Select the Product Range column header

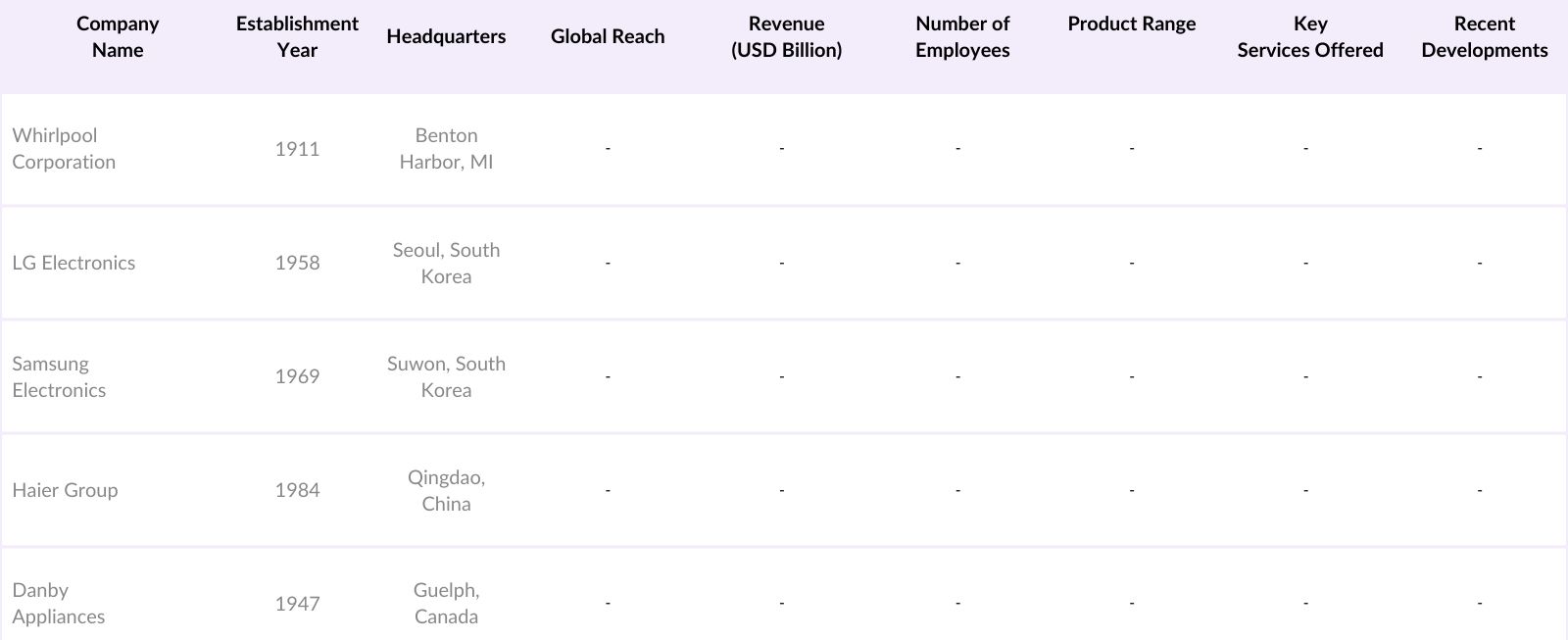[x=1132, y=25]
